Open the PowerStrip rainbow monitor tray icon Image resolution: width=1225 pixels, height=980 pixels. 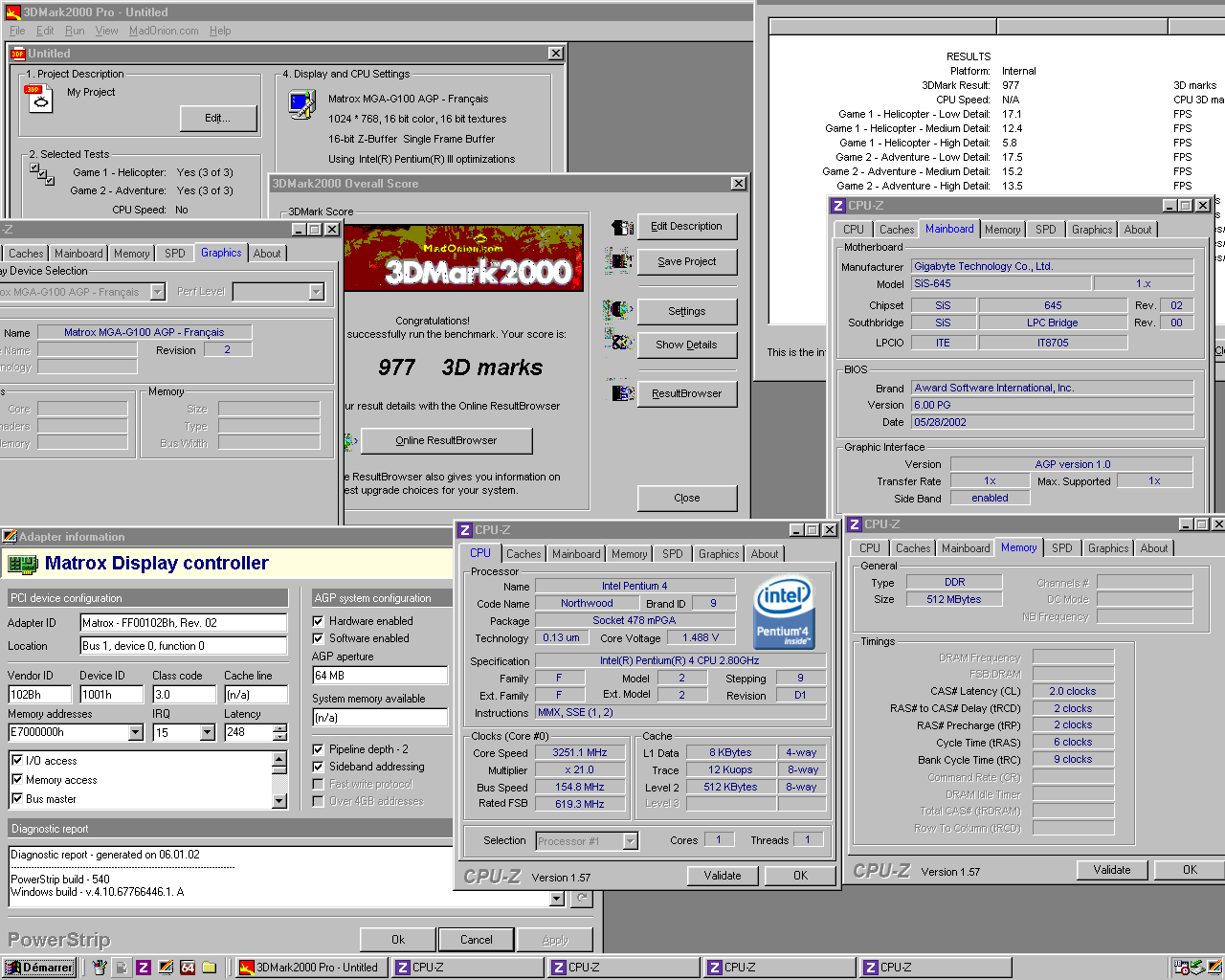[1214, 968]
